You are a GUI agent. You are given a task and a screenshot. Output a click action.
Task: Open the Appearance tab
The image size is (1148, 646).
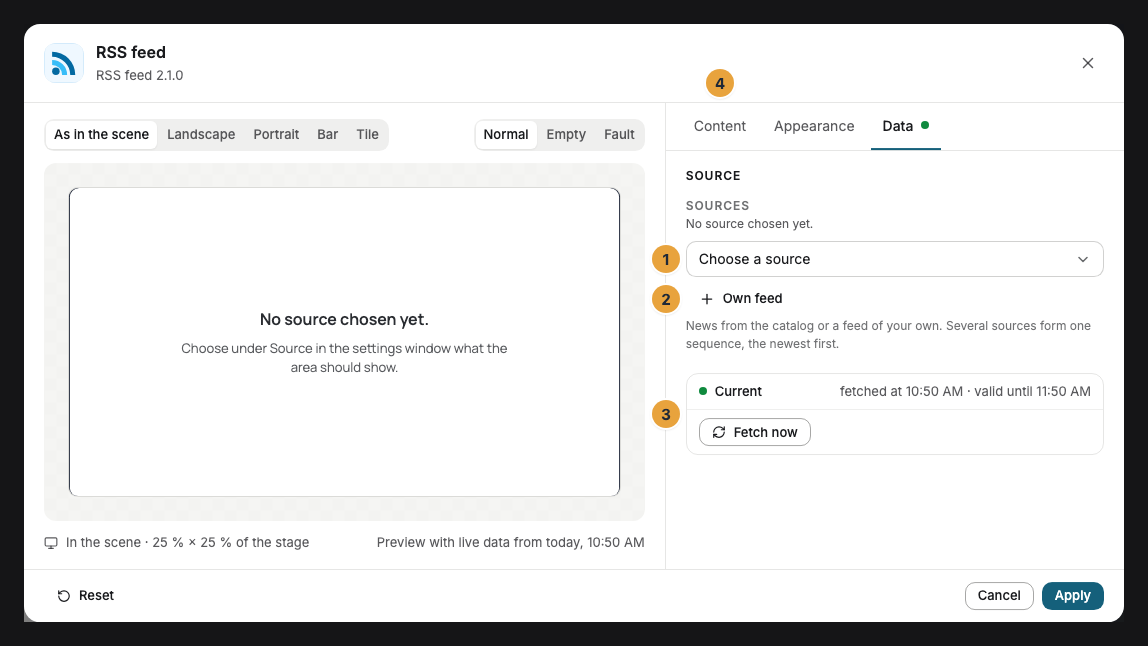point(813,126)
